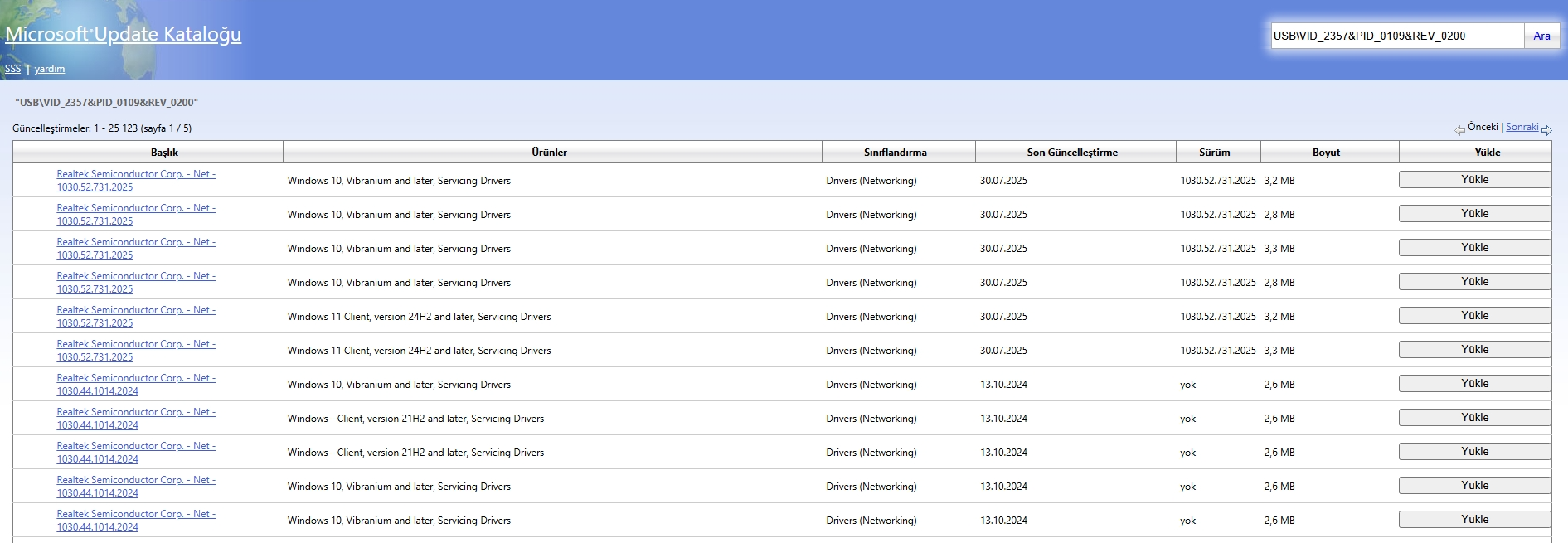This screenshot has height=543, width=1568.
Task: Select version 1030.52.731.2025 in the Windows 11 3,3 MB row
Action: [1218, 351]
